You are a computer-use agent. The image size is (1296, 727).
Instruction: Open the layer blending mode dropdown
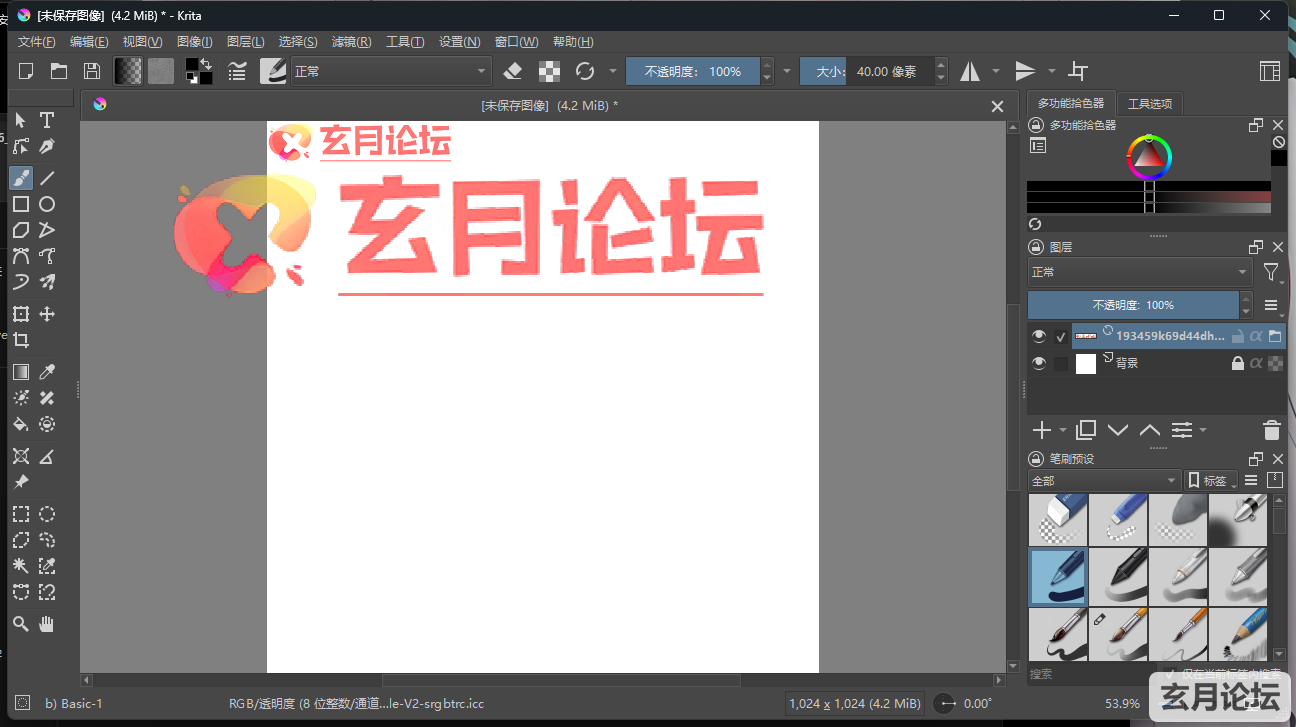tap(1140, 272)
